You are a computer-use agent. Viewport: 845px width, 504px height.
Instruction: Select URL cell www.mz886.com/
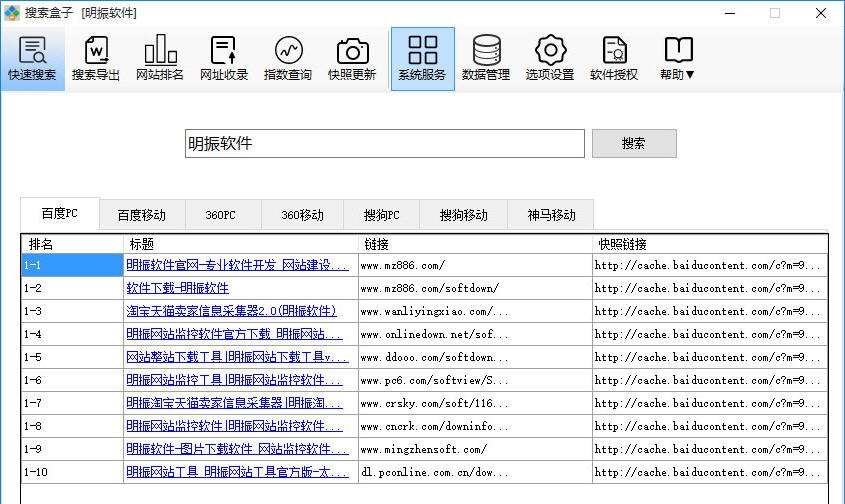tap(475, 265)
